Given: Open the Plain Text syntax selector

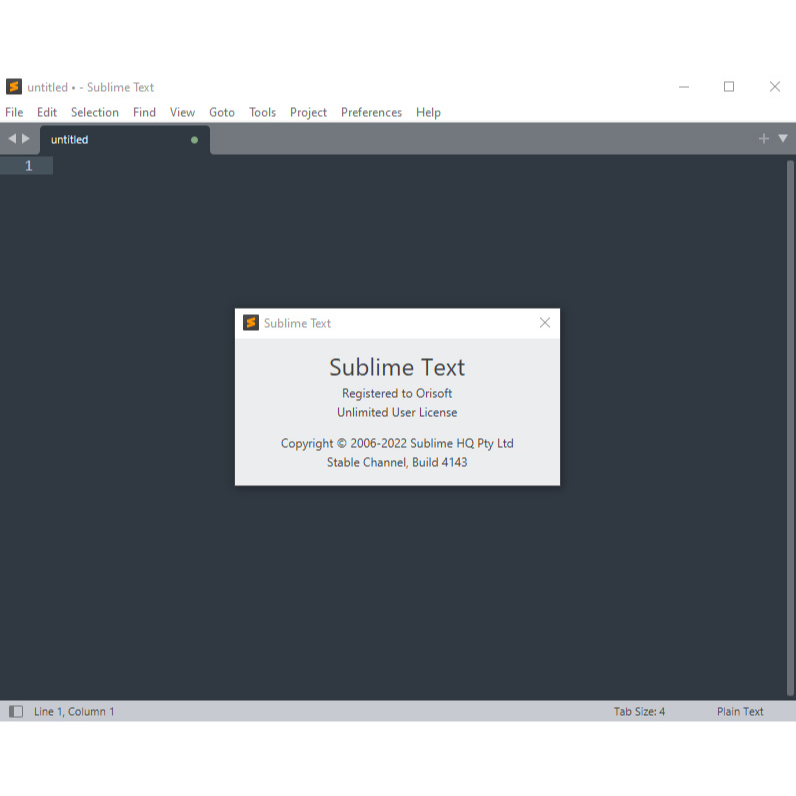Looking at the screenshot, I should (x=739, y=711).
